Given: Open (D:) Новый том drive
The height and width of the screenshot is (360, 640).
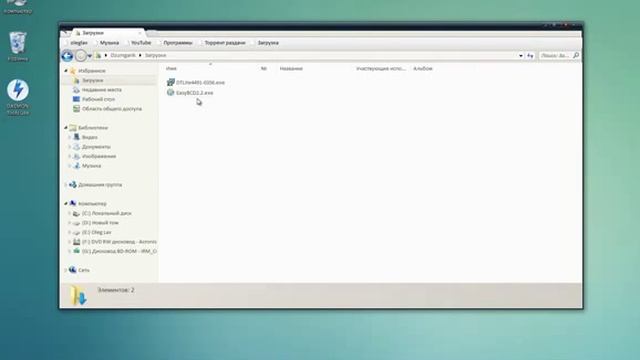Looking at the screenshot, I should point(100,223).
